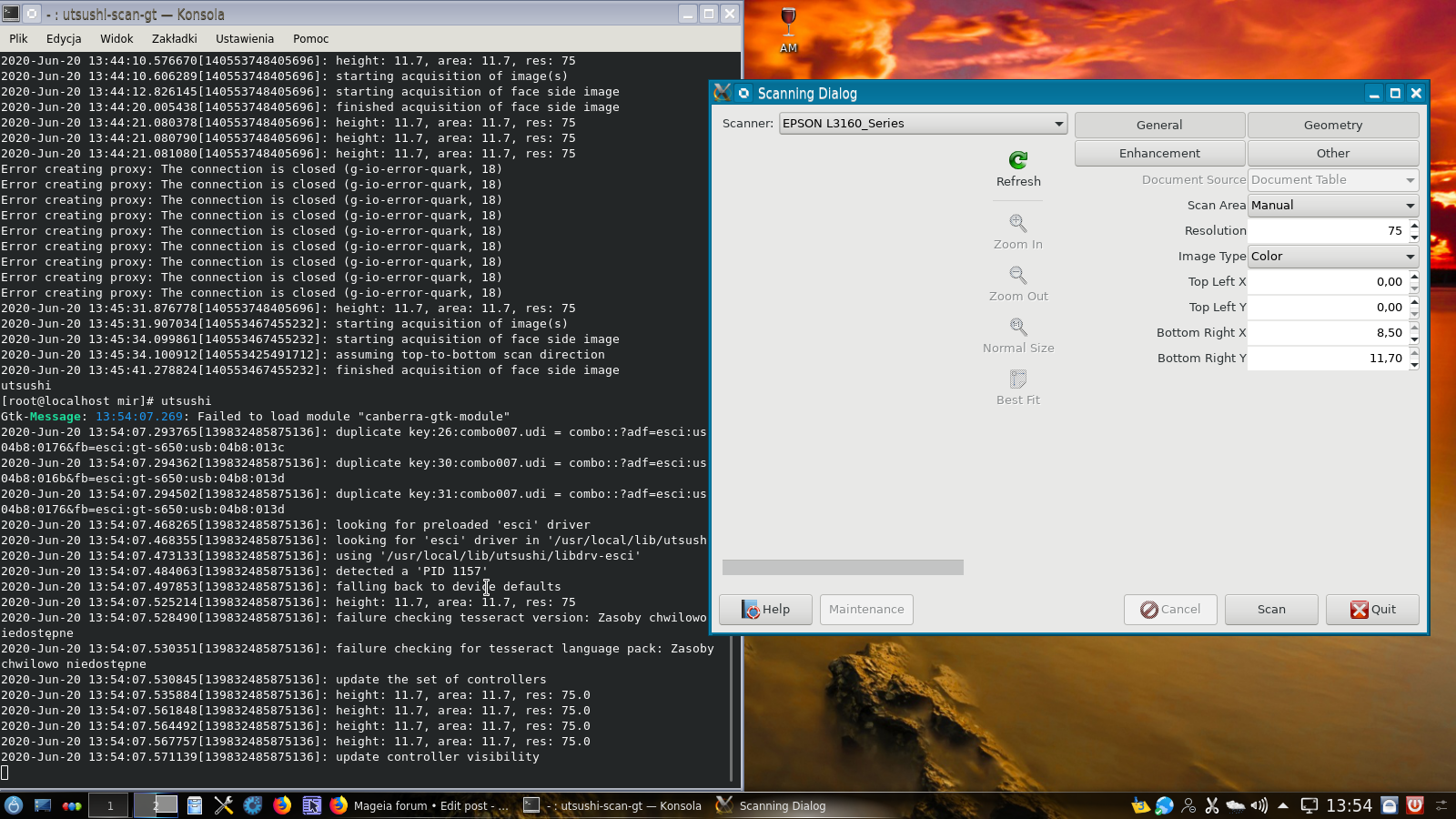Image resolution: width=1456 pixels, height=819 pixels.
Task: Activate the Scanning Dialog taskbar entry
Action: click(x=772, y=805)
